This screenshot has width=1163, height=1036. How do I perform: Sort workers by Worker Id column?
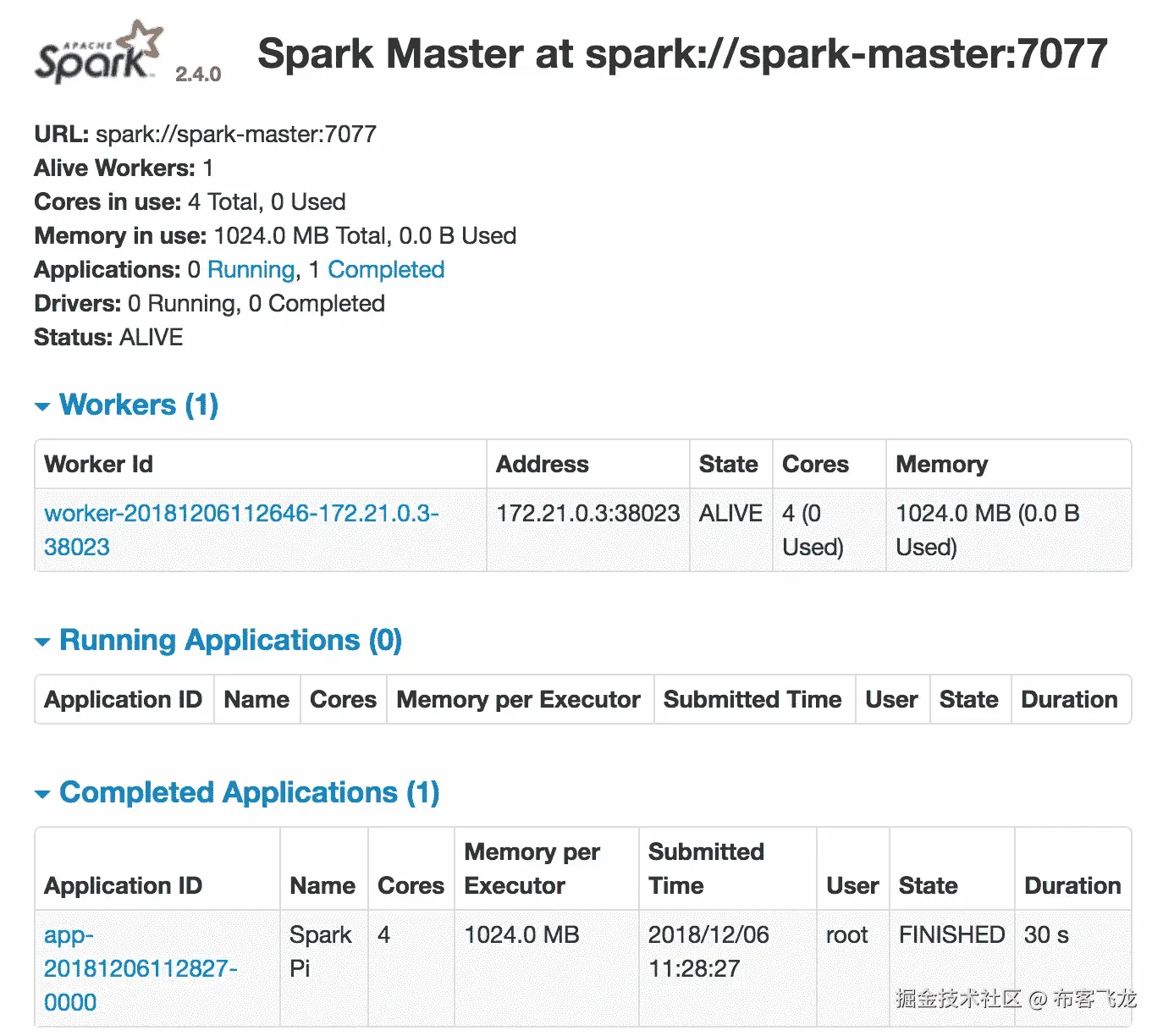point(98,464)
